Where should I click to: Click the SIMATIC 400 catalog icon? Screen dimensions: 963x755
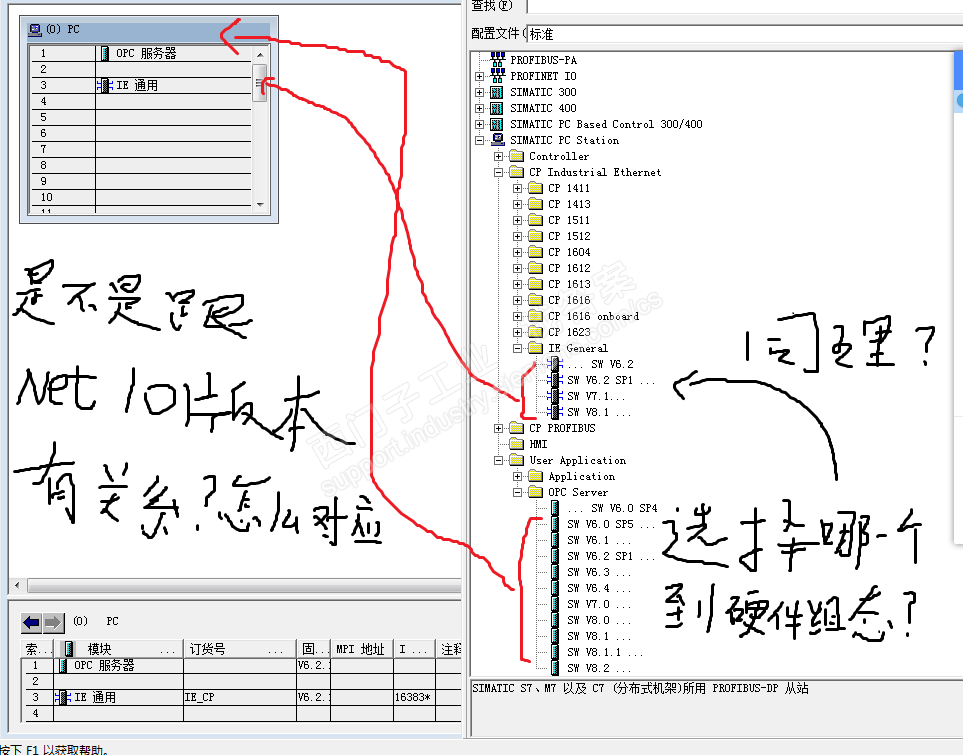pos(497,108)
